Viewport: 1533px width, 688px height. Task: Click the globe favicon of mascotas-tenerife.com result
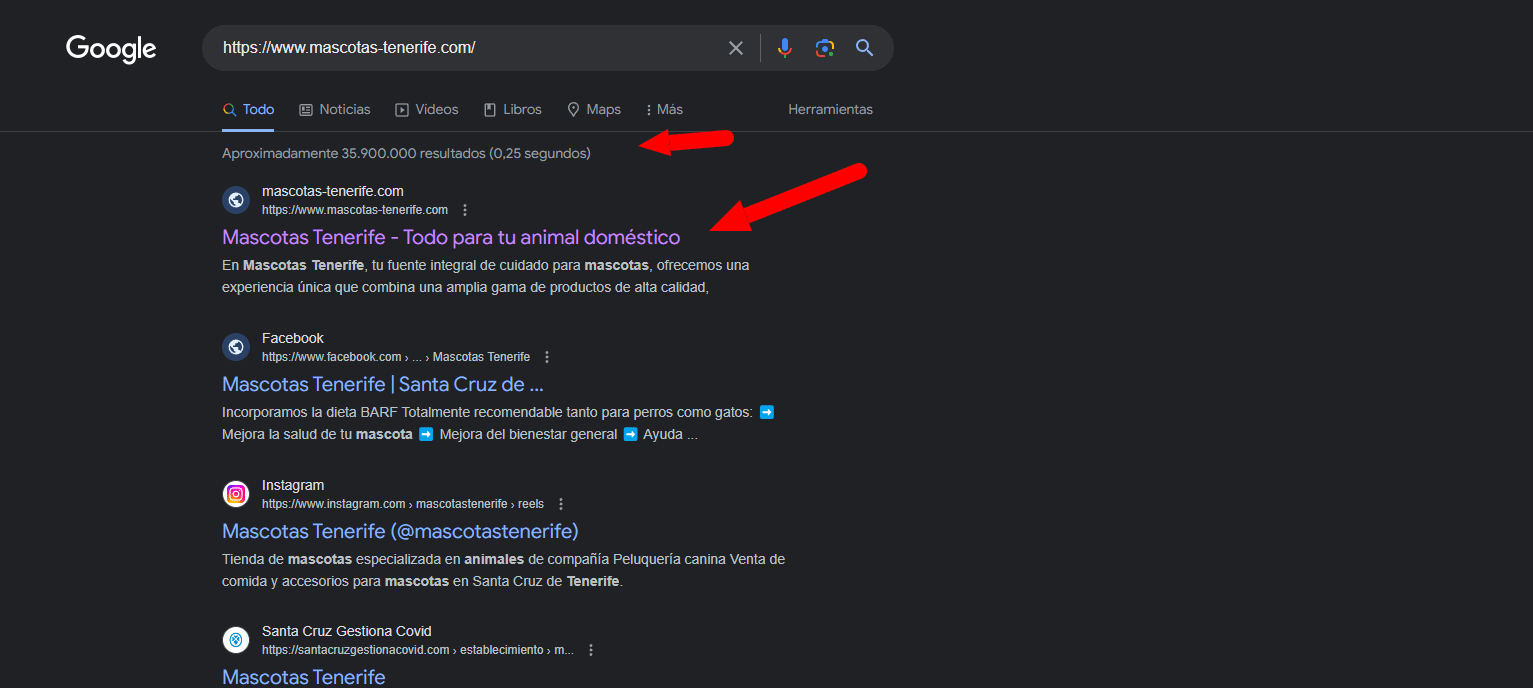pos(236,200)
